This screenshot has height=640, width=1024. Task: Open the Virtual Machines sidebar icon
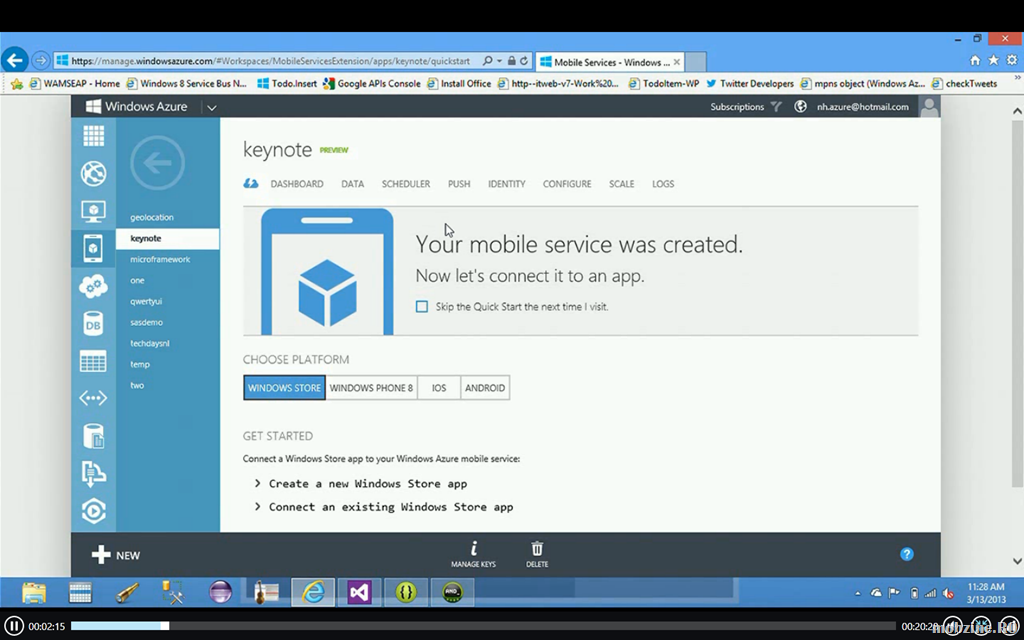pos(93,211)
